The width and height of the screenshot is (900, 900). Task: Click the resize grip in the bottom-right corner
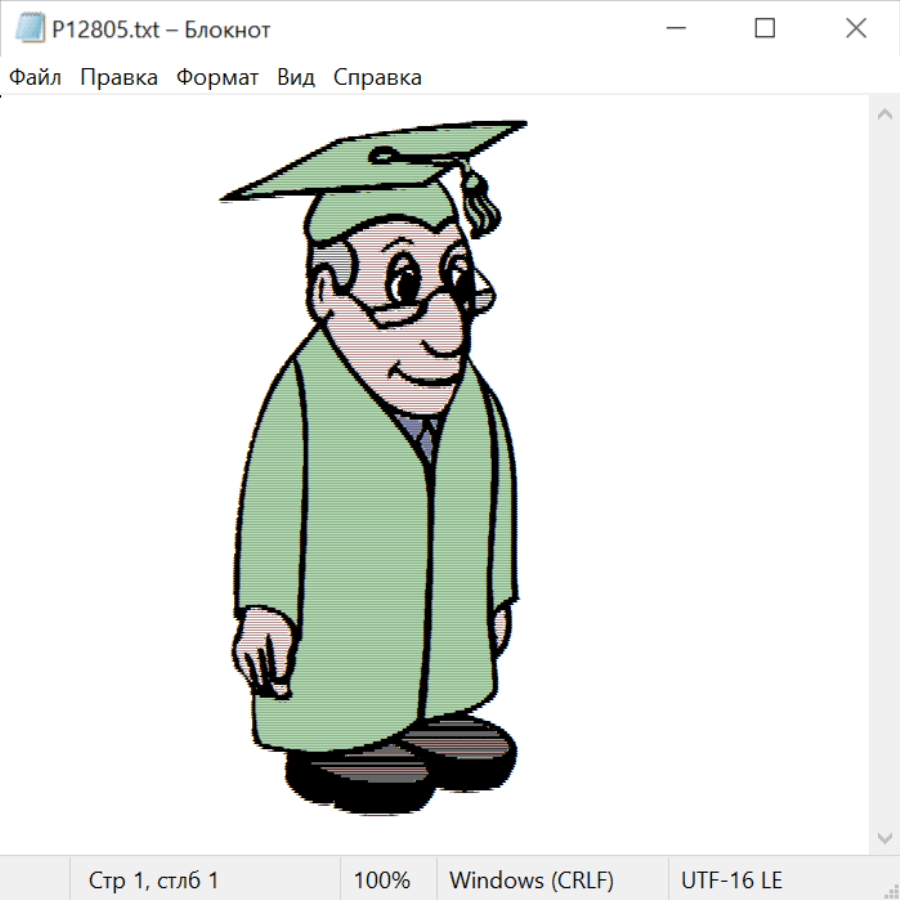[890, 890]
